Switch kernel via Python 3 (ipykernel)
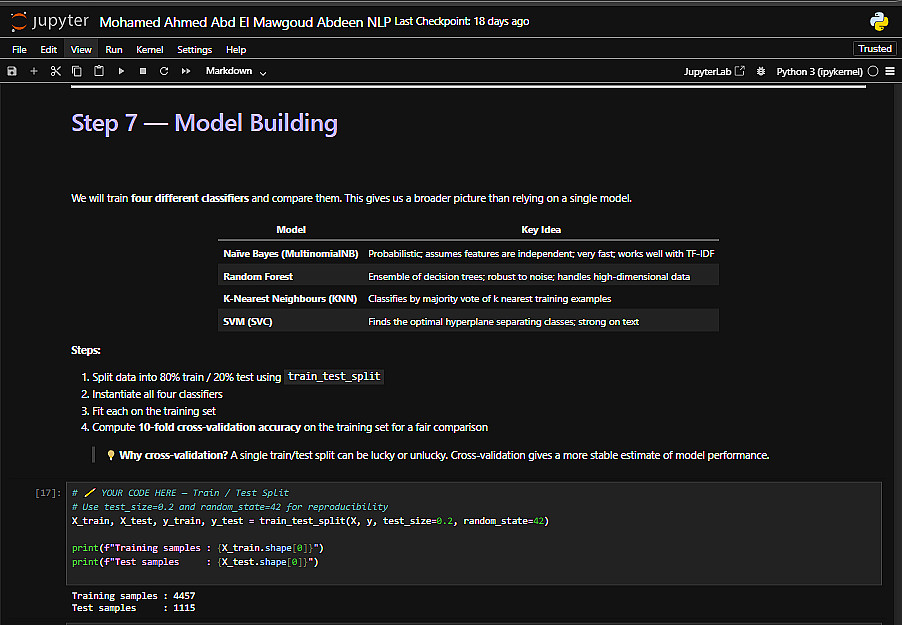Image resolution: width=902 pixels, height=625 pixels. [820, 72]
